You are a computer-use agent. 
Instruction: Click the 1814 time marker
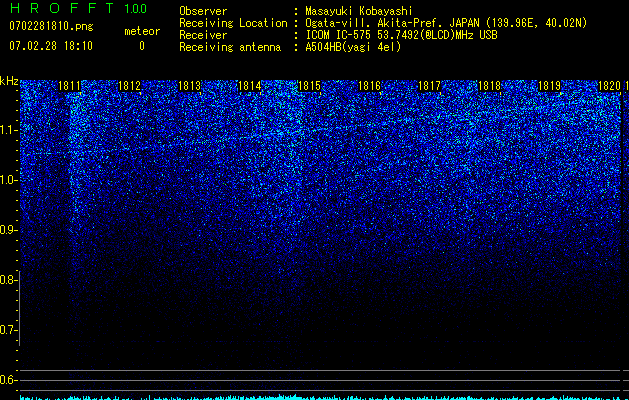(x=250, y=86)
